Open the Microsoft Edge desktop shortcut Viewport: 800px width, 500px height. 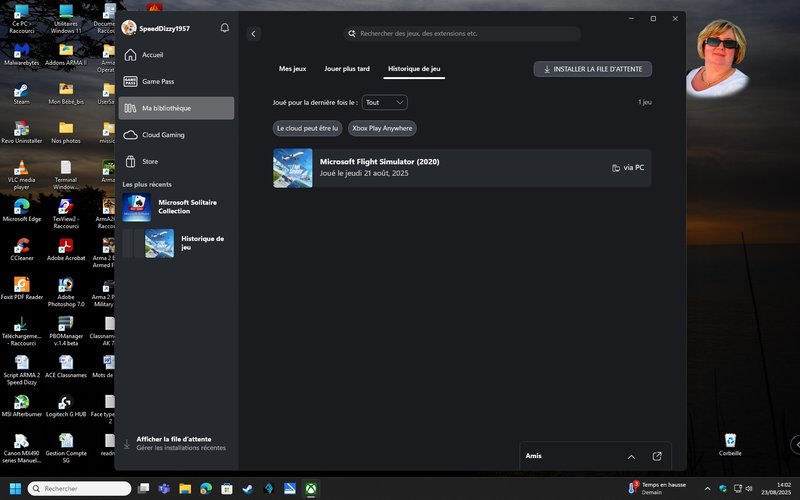(x=21, y=210)
